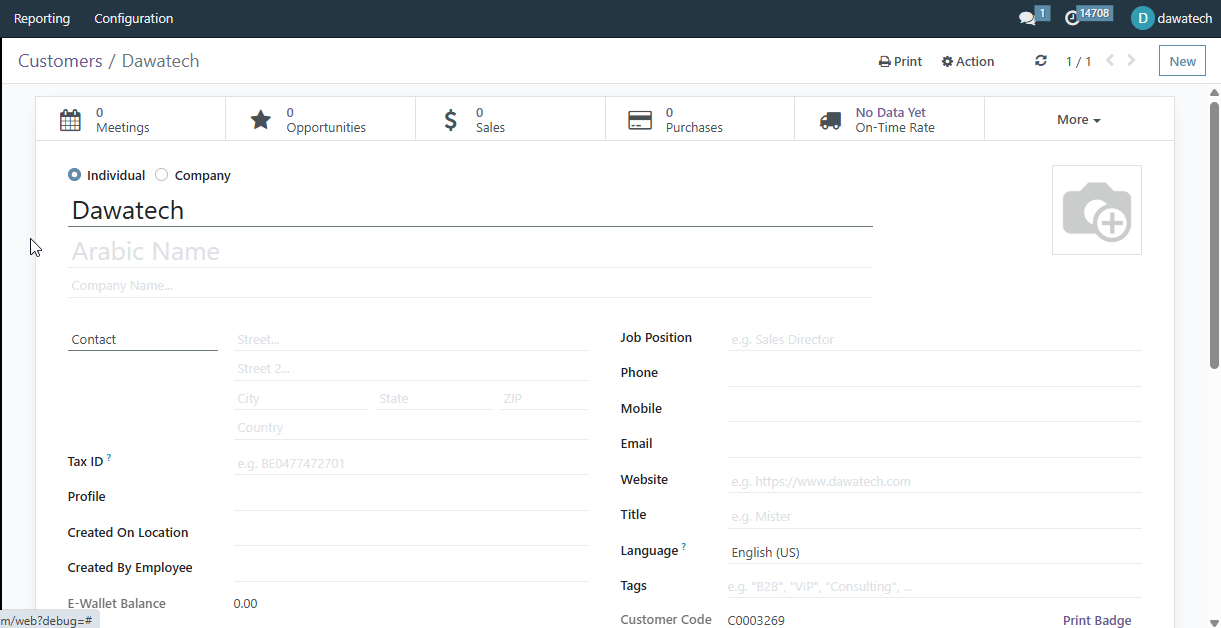Click the gear icon beside Action

(947, 62)
